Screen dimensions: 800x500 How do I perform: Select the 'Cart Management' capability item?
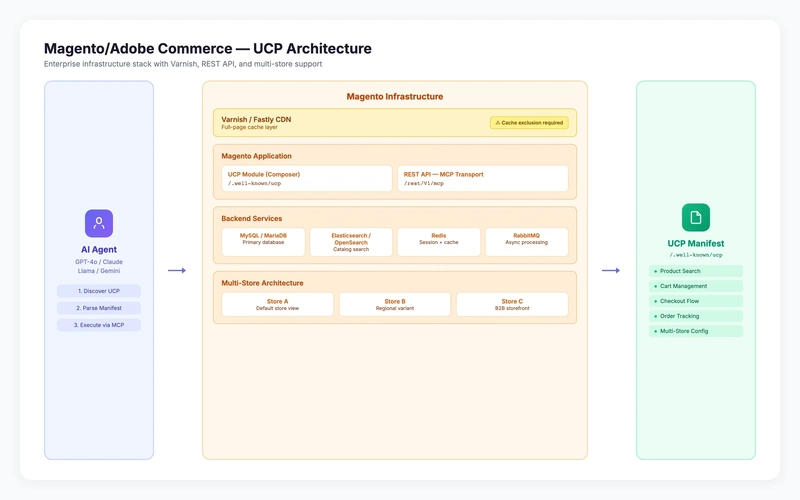[696, 286]
